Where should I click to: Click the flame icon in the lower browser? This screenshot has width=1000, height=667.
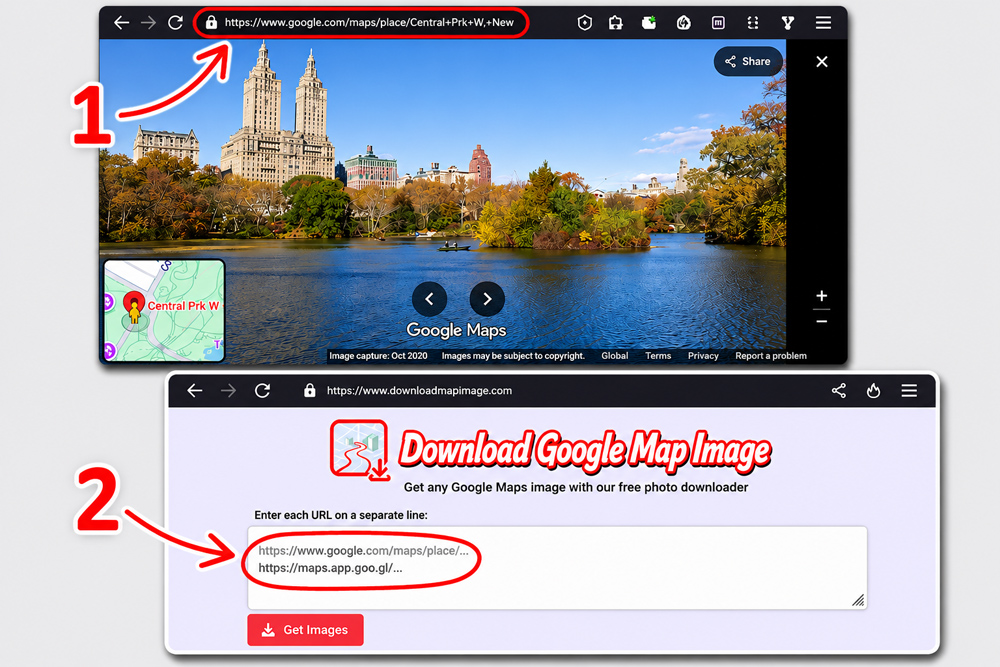pyautogui.click(x=874, y=390)
